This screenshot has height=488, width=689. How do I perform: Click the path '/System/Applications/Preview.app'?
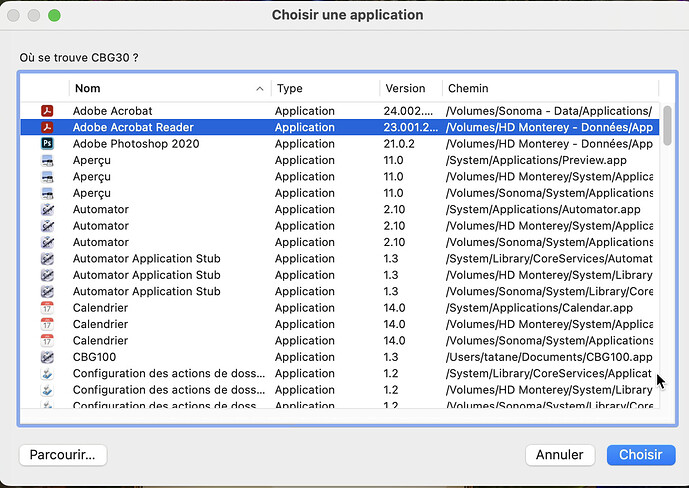(536, 160)
